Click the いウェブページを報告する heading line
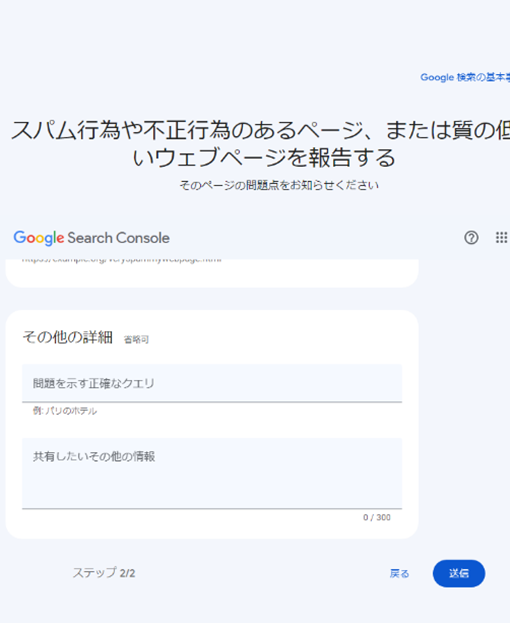 264,158
